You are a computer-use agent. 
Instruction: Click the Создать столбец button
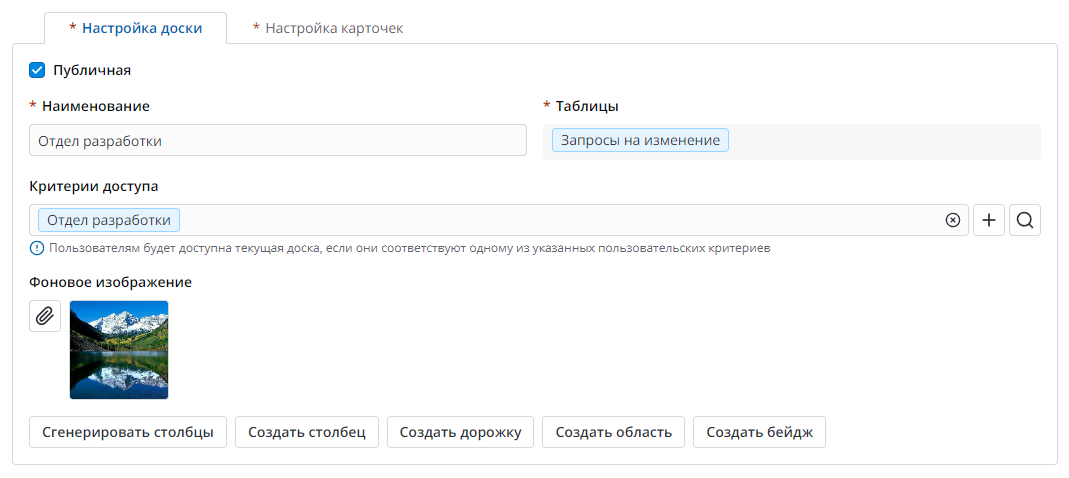(307, 433)
